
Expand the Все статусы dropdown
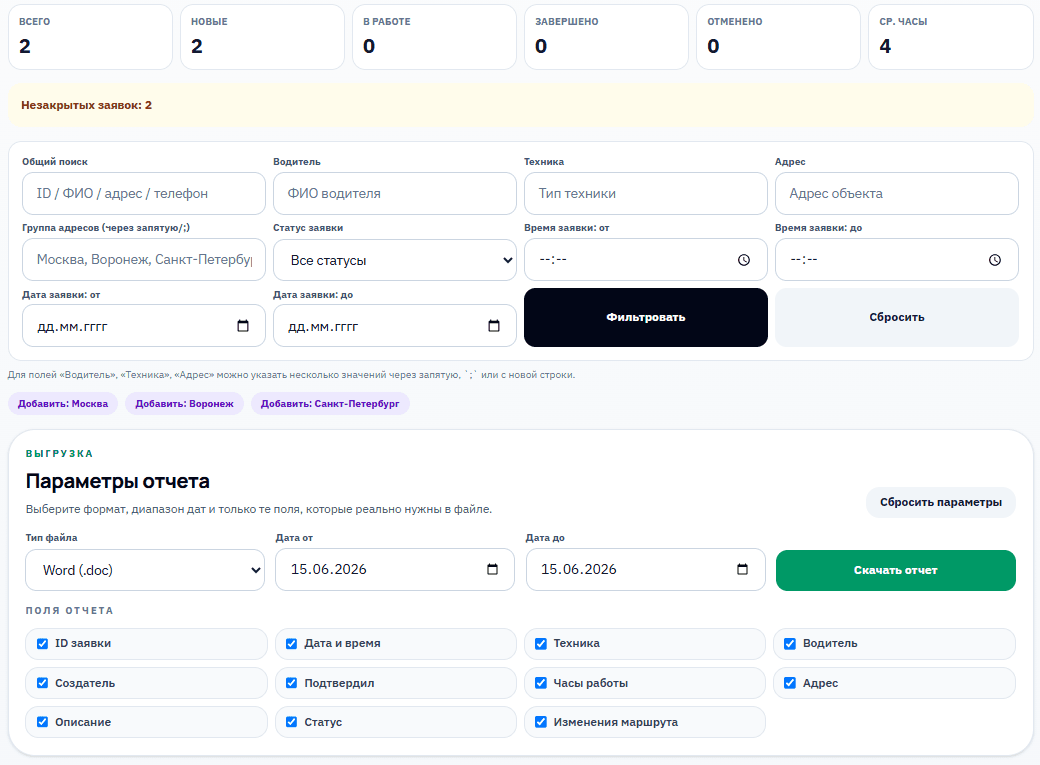tap(395, 260)
